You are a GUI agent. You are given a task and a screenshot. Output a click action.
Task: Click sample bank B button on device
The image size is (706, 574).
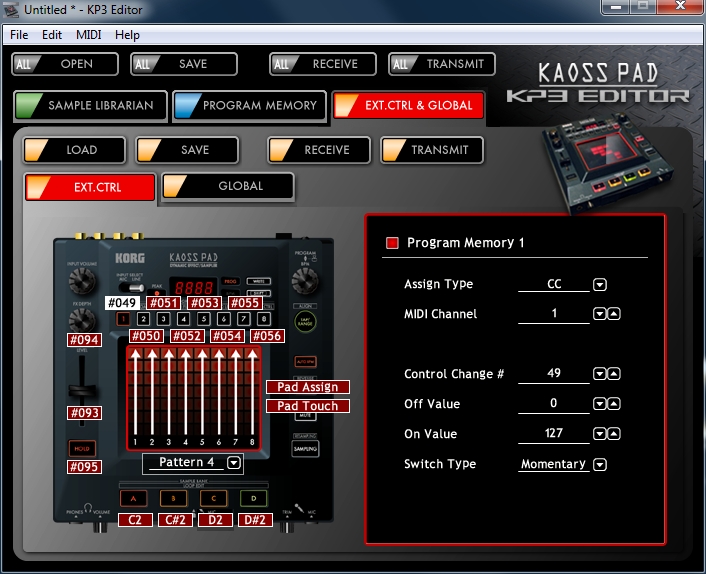[173, 498]
